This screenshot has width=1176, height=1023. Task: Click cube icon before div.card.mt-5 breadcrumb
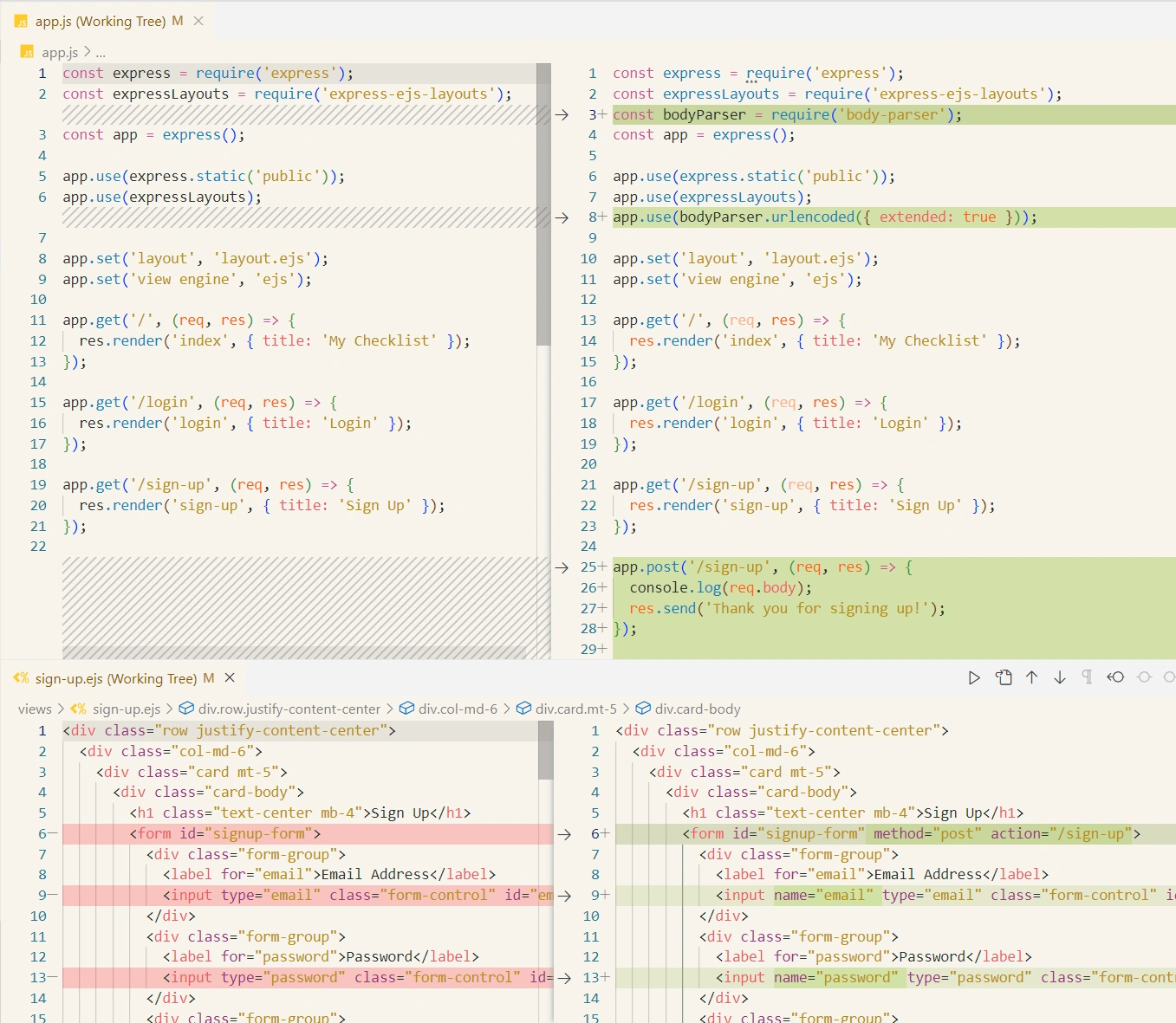pos(523,709)
